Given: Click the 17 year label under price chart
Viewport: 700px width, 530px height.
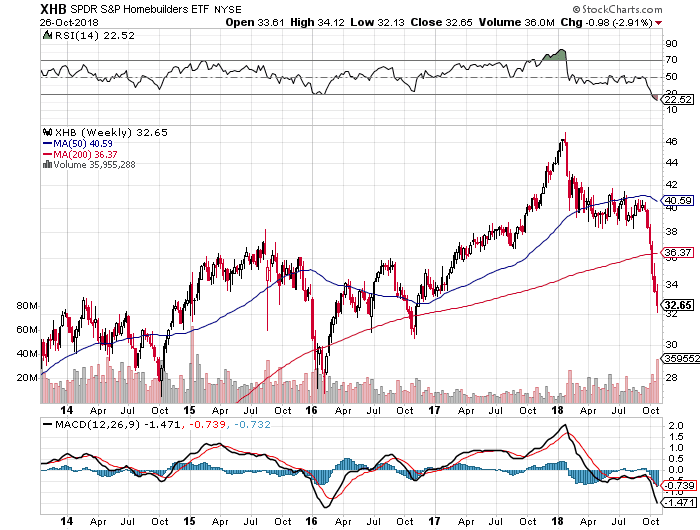Looking at the screenshot, I should (x=434, y=410).
